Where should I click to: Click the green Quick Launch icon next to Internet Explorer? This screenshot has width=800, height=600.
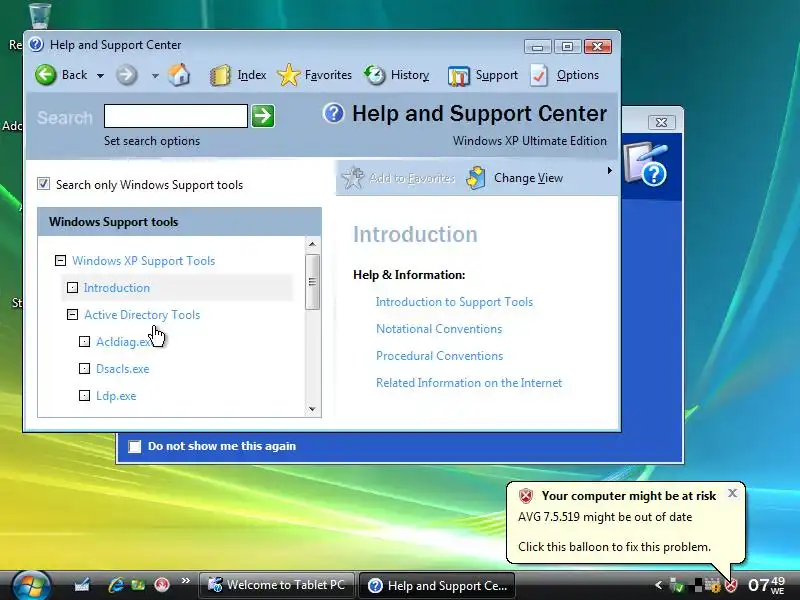point(138,585)
